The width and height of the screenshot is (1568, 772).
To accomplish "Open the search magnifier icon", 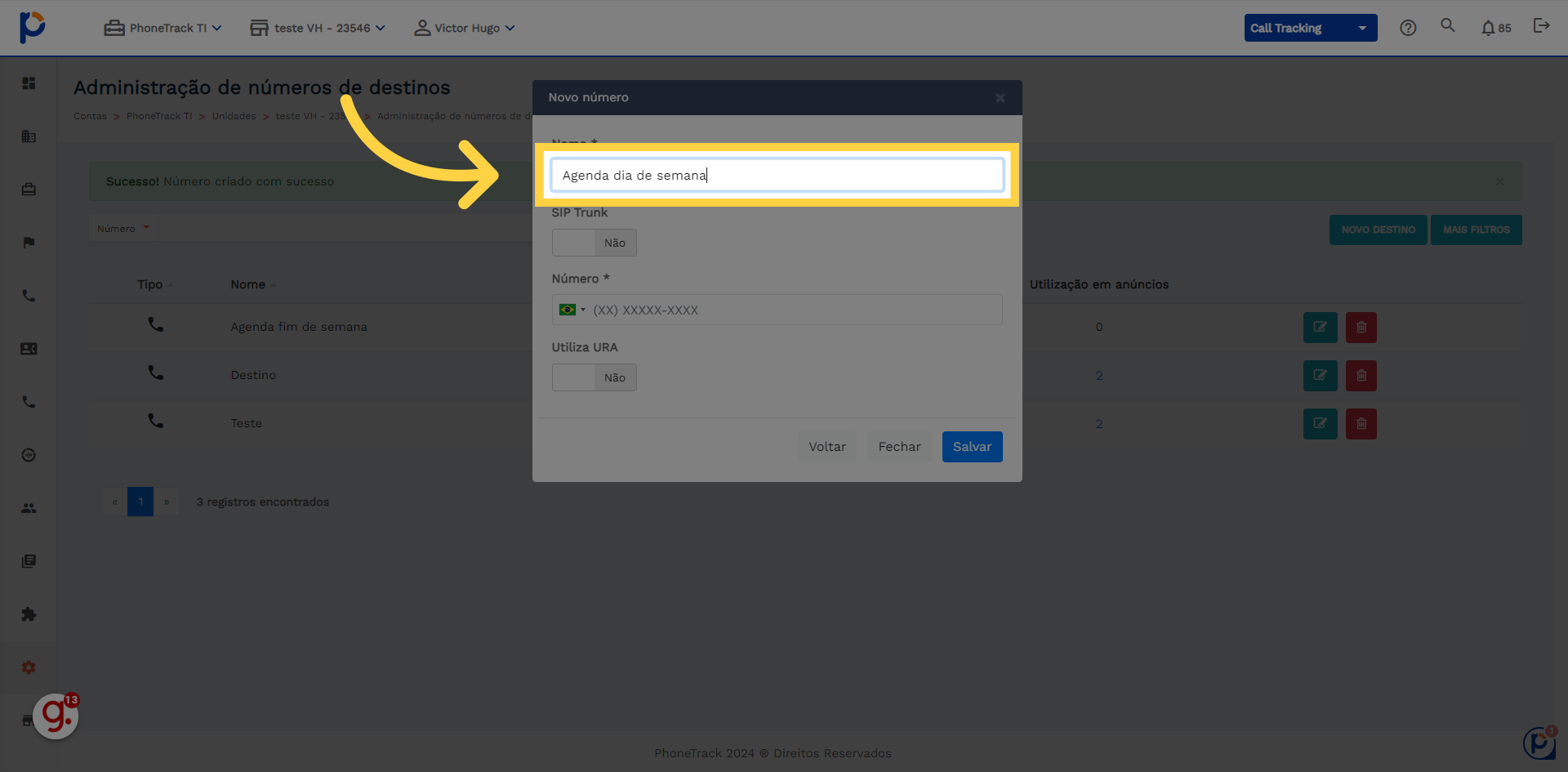I will (x=1448, y=26).
